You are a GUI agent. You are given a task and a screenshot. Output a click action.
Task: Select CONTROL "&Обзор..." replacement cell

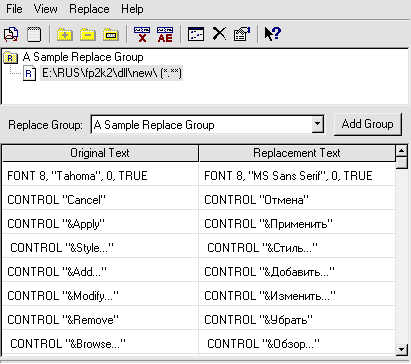pos(297,343)
